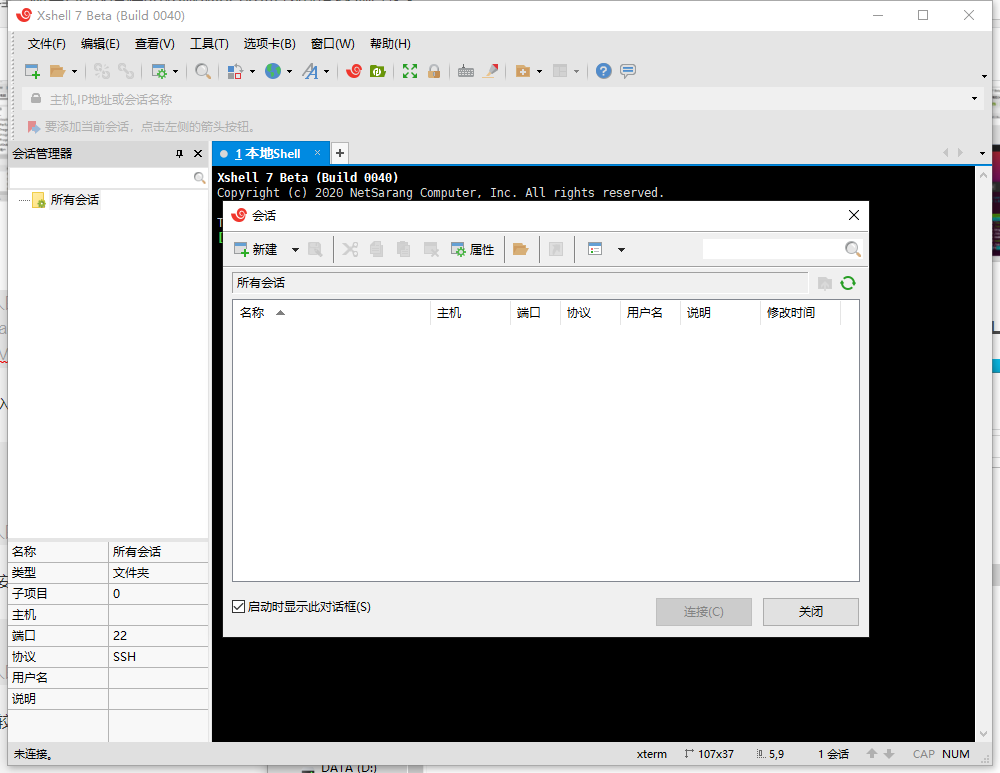Viewport: 1000px width, 773px height.
Task: Open the 工具(T) menu
Action: click(209, 44)
